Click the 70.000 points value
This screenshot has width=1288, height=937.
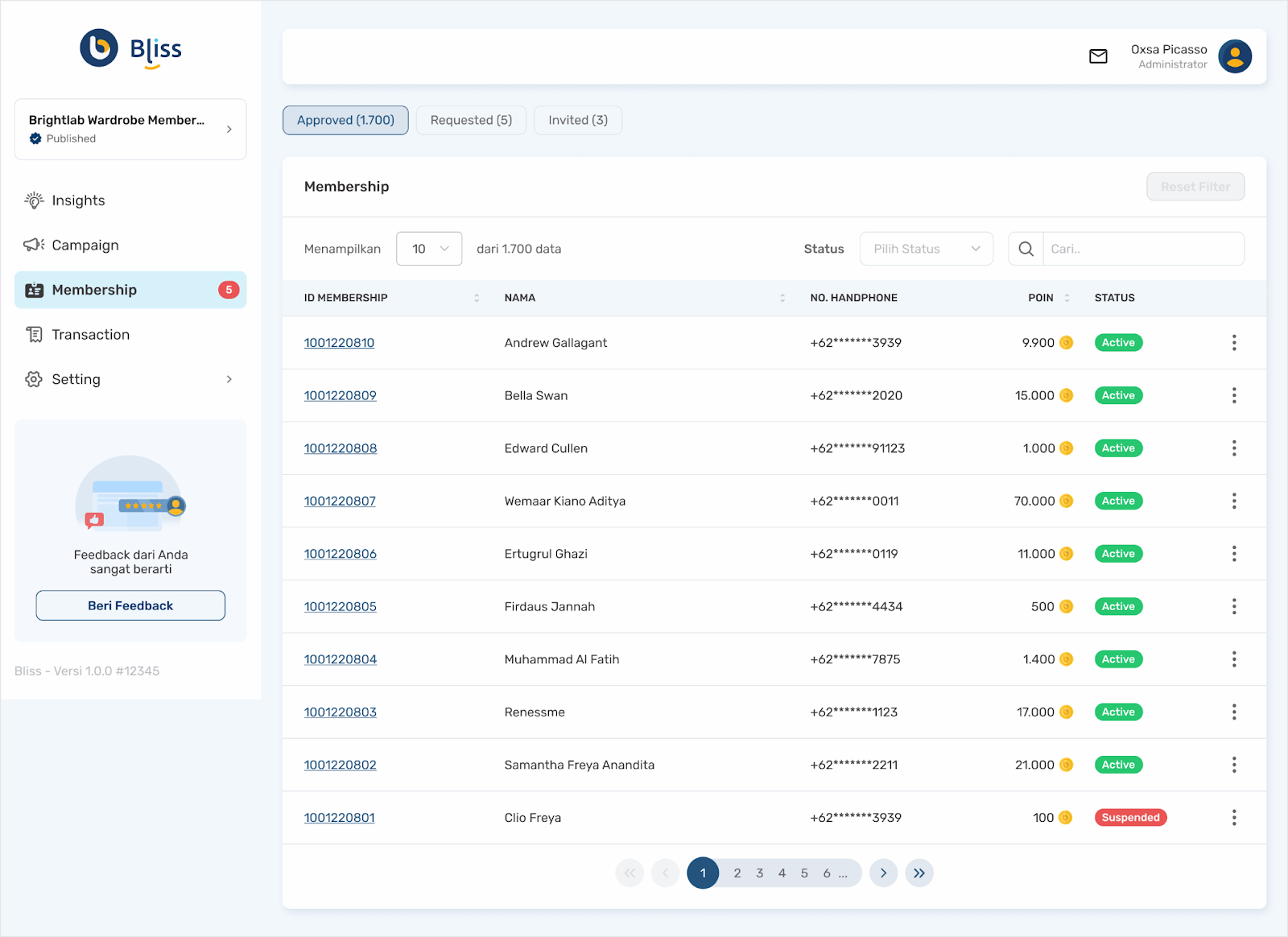1034,501
